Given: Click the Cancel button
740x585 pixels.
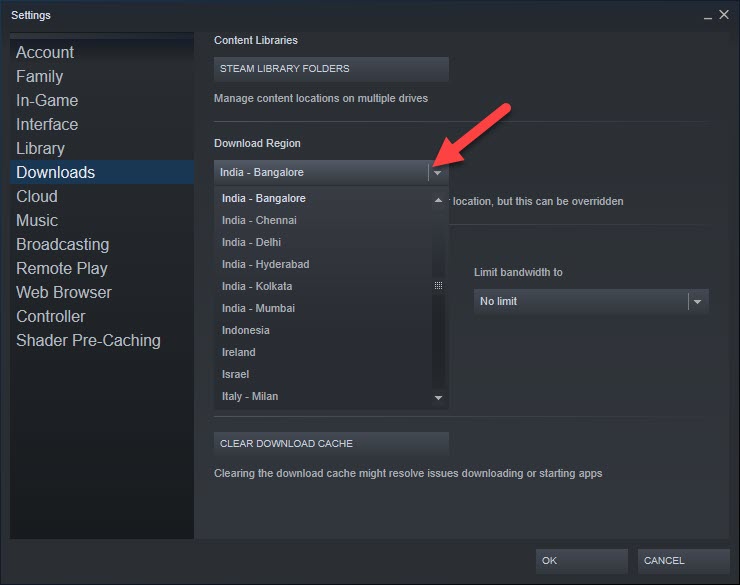Looking at the screenshot, I should click(684, 561).
